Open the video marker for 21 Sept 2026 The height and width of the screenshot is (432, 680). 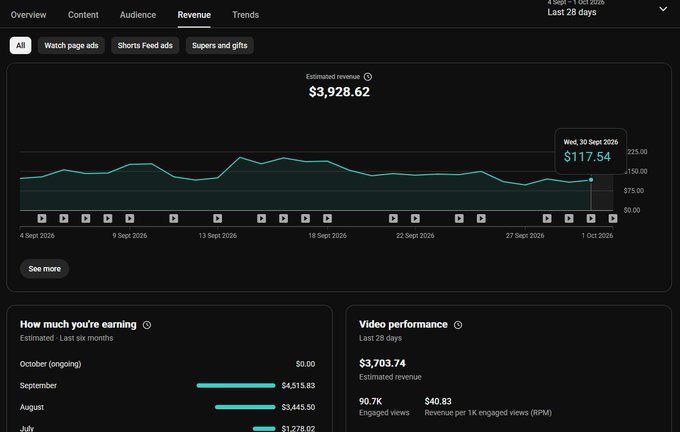click(393, 218)
